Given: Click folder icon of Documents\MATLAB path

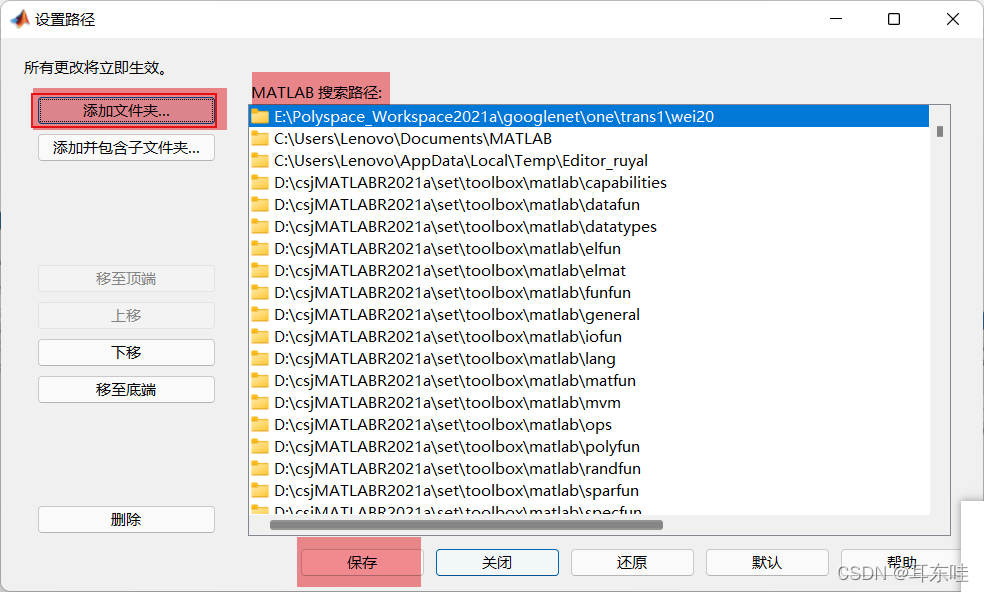Looking at the screenshot, I should point(260,139).
